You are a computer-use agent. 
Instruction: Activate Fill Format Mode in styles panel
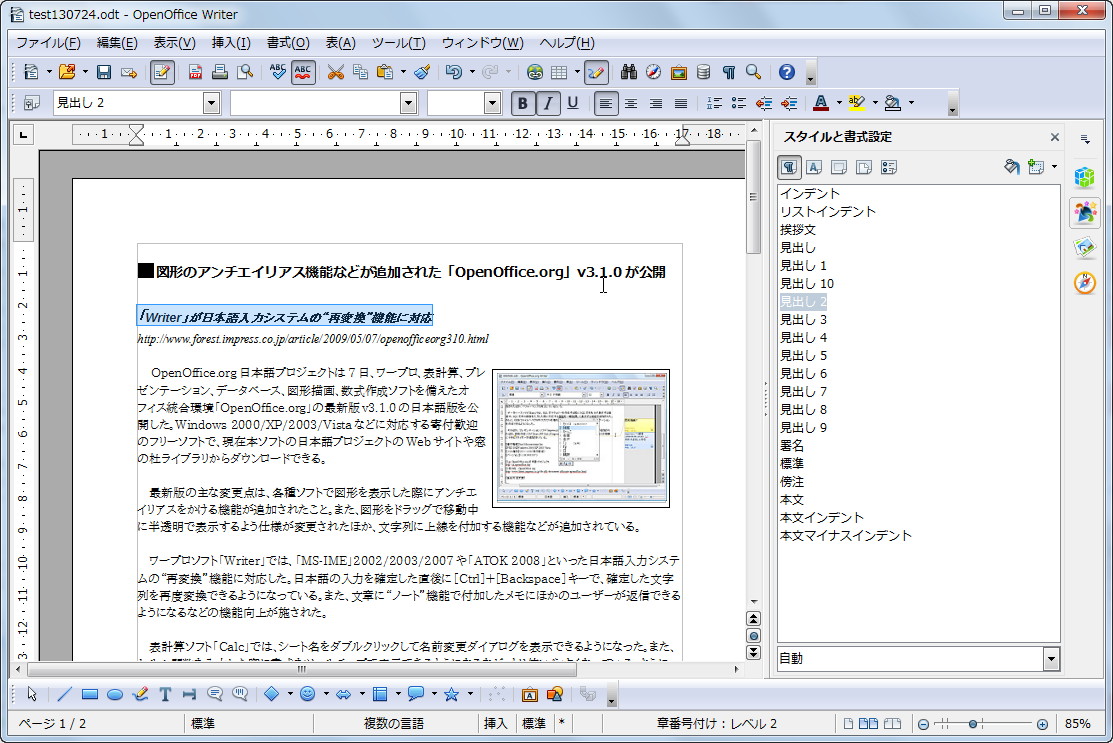[1011, 167]
